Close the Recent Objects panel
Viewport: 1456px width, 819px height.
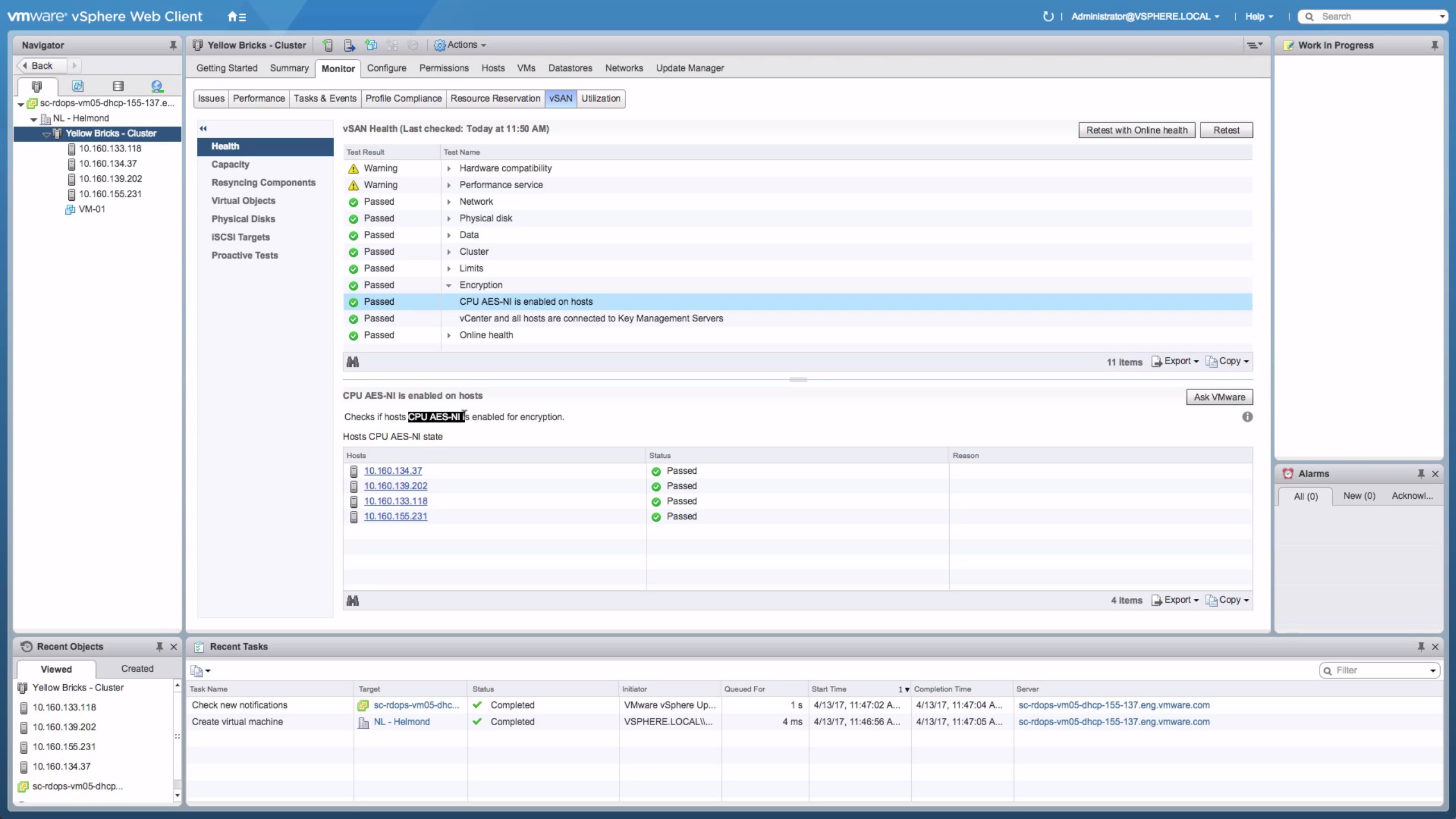[174, 647]
